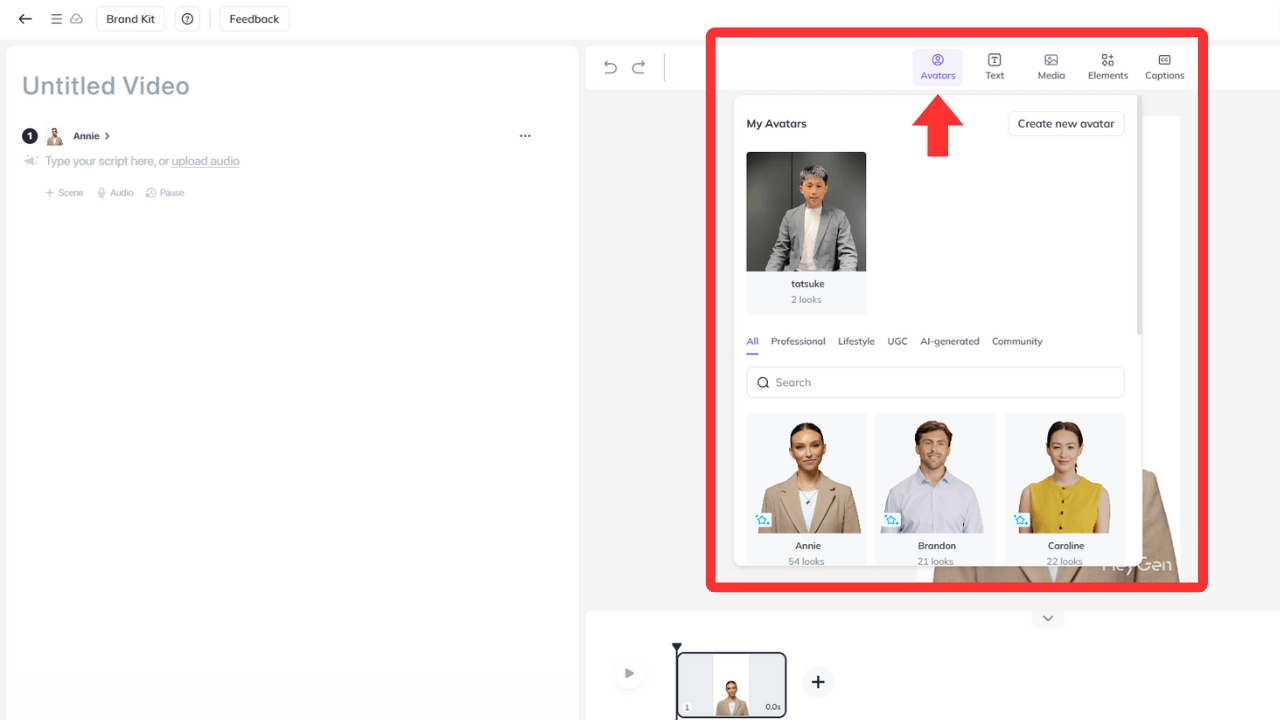Select scene 1 thumbnail in timeline

pyautogui.click(x=732, y=684)
